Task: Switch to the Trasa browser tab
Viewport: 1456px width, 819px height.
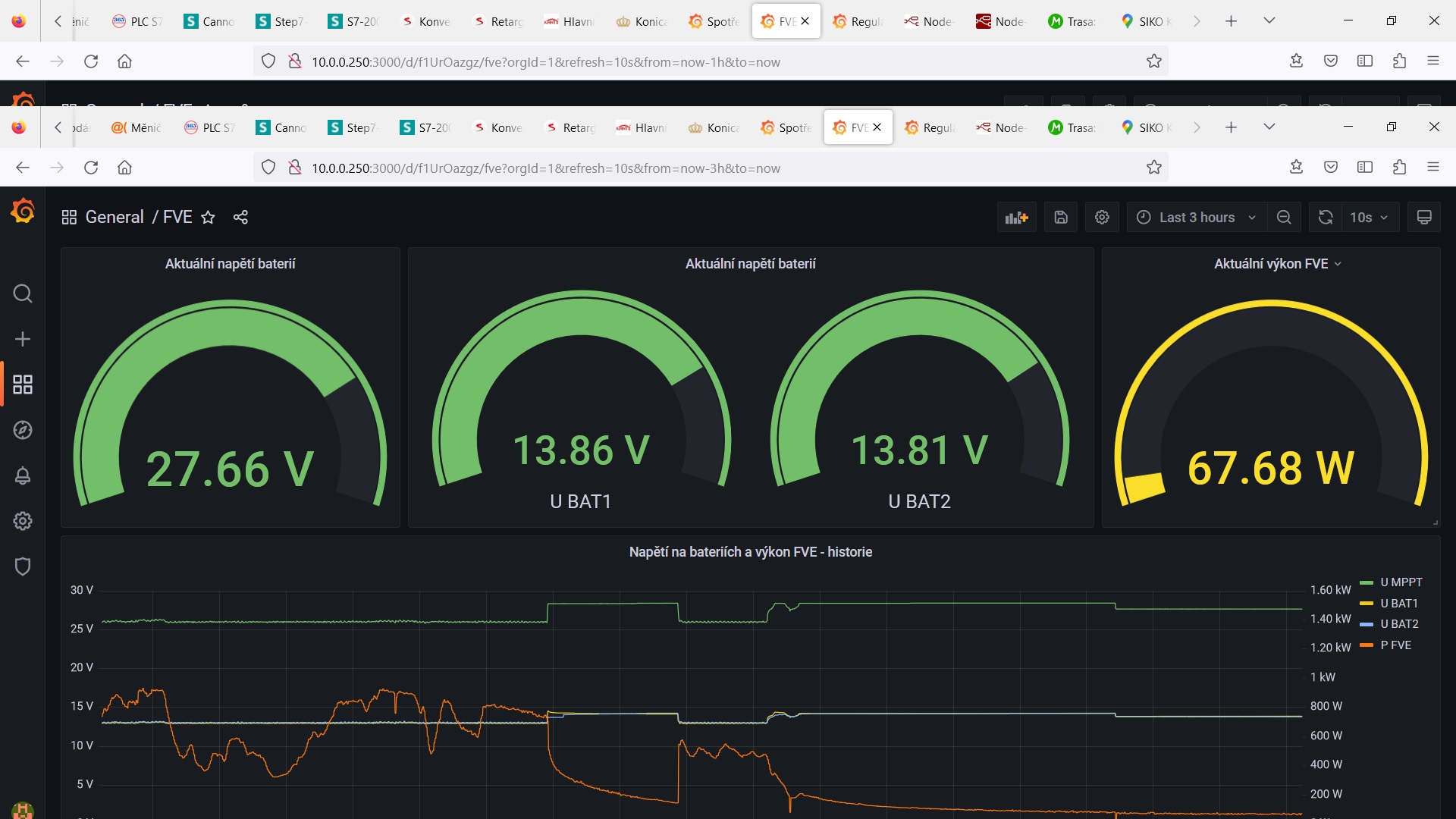Action: click(x=1072, y=127)
